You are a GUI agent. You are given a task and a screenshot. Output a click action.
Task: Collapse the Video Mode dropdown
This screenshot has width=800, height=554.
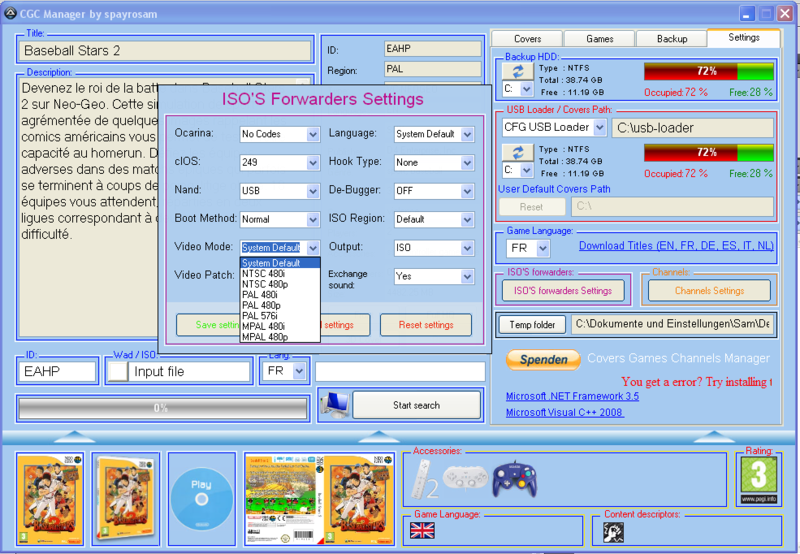tap(313, 248)
